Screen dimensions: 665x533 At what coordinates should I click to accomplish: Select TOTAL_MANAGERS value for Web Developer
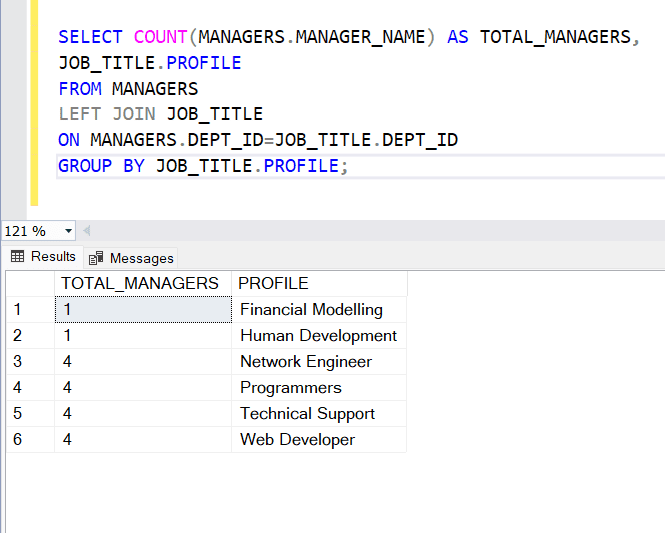click(x=143, y=439)
